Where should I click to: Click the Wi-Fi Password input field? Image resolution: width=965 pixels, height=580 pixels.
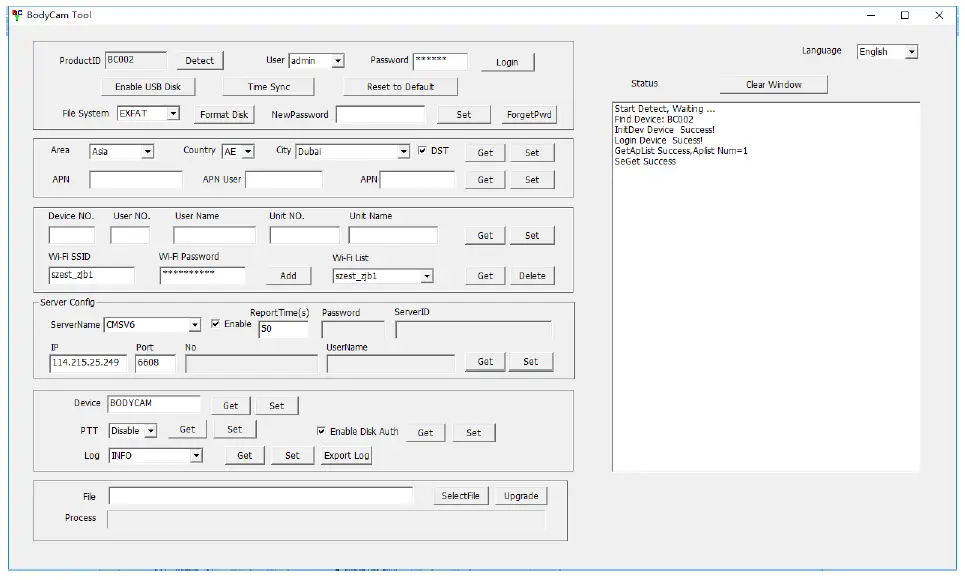pyautogui.click(x=202, y=275)
